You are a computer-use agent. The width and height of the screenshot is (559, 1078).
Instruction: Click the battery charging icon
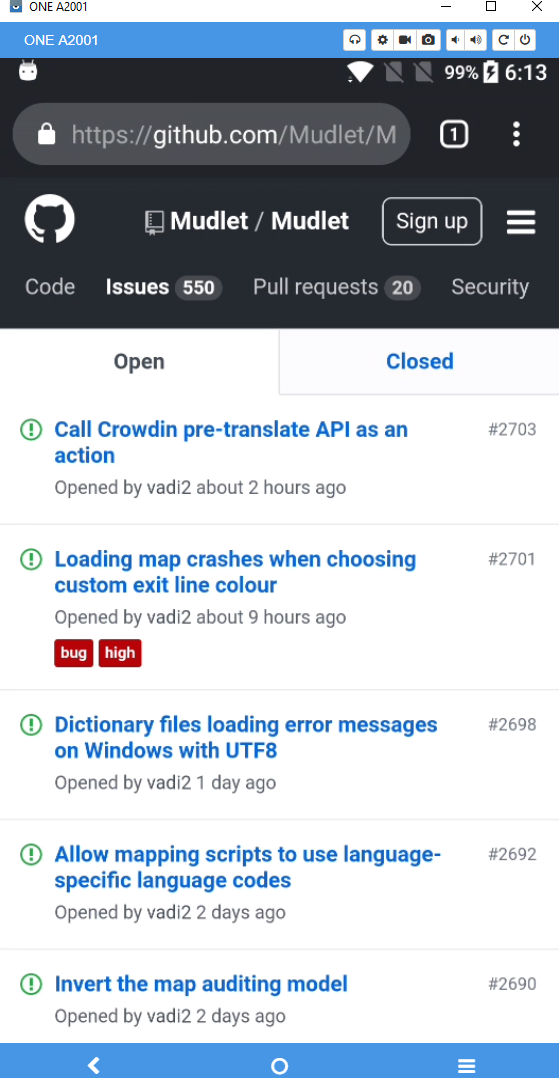[x=491, y=72]
